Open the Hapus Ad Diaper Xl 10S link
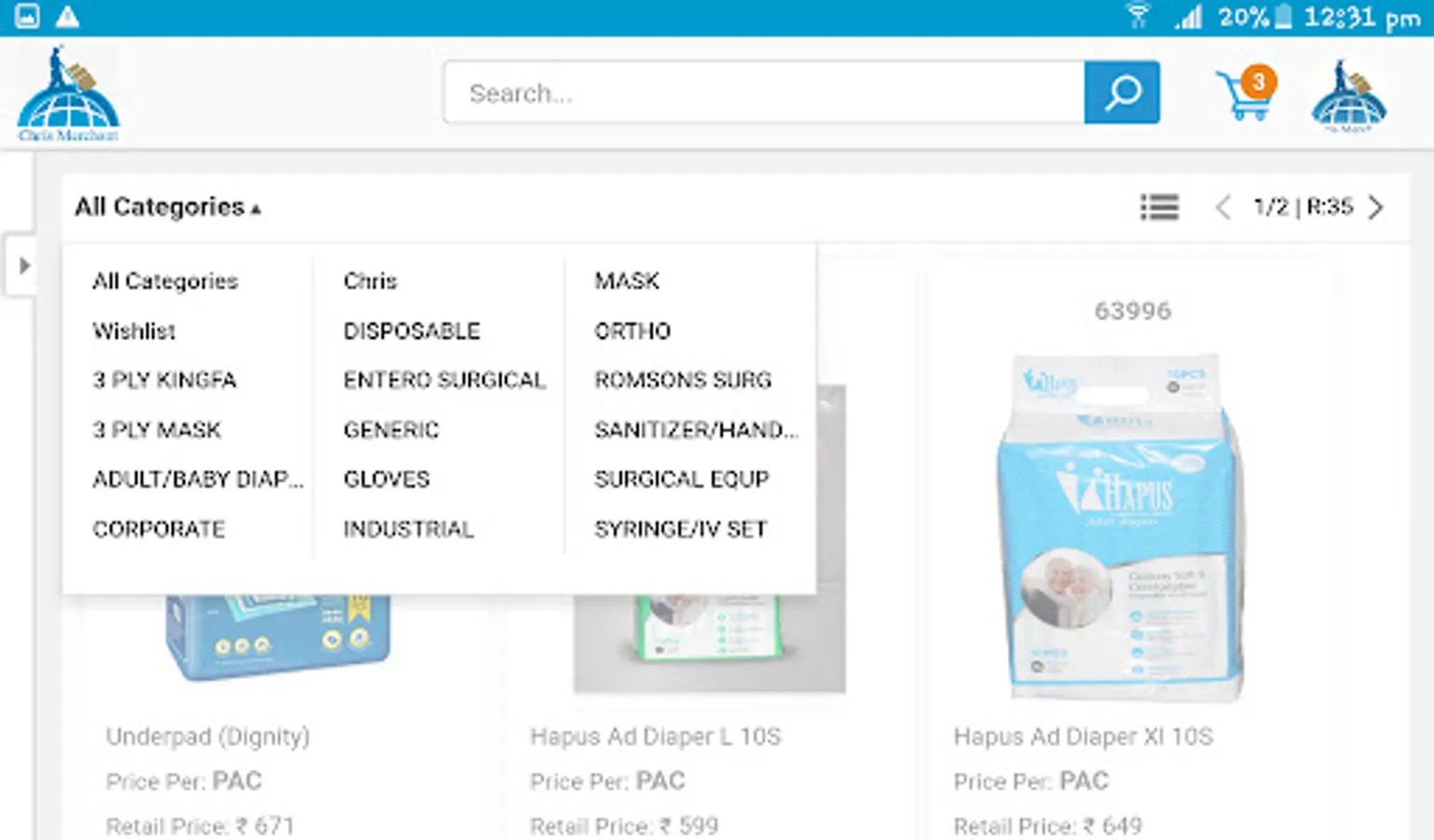Viewport: 1434px width, 840px height. click(1083, 737)
